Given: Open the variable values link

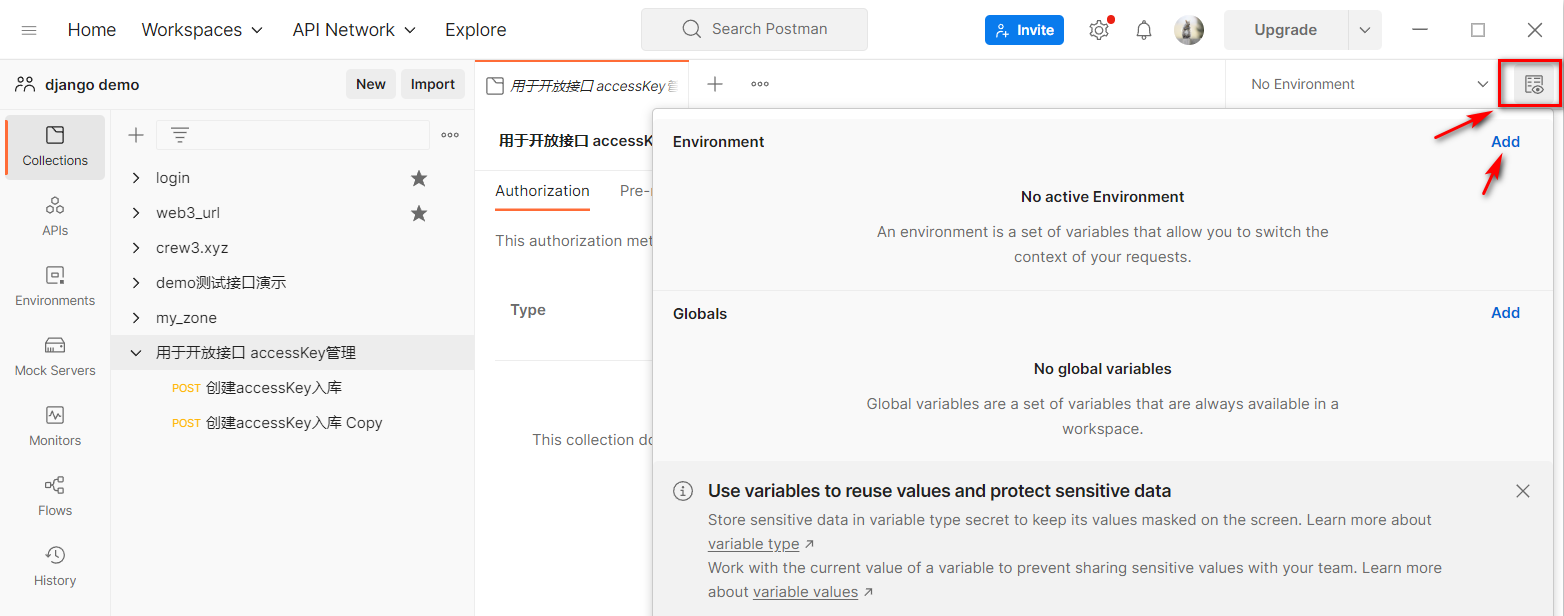Looking at the screenshot, I should [x=806, y=592].
